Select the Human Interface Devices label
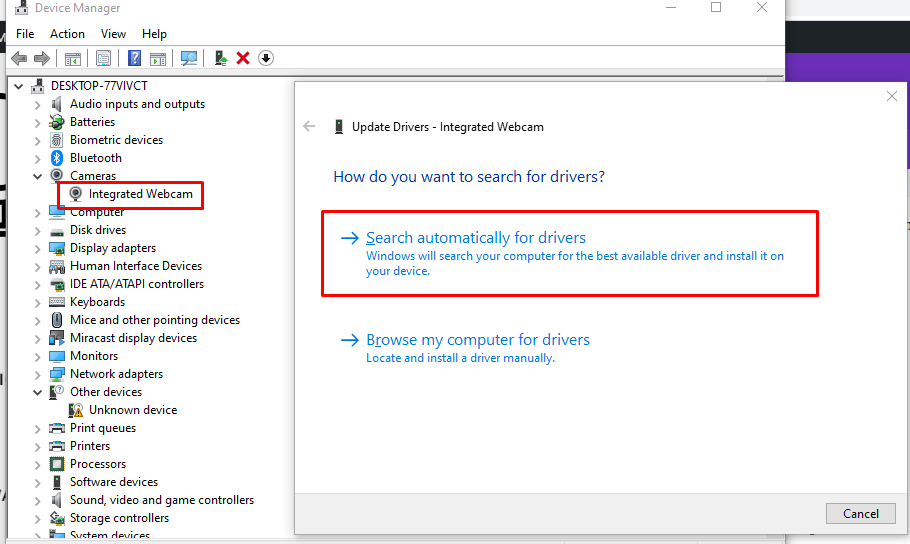This screenshot has width=910, height=544. 136,266
